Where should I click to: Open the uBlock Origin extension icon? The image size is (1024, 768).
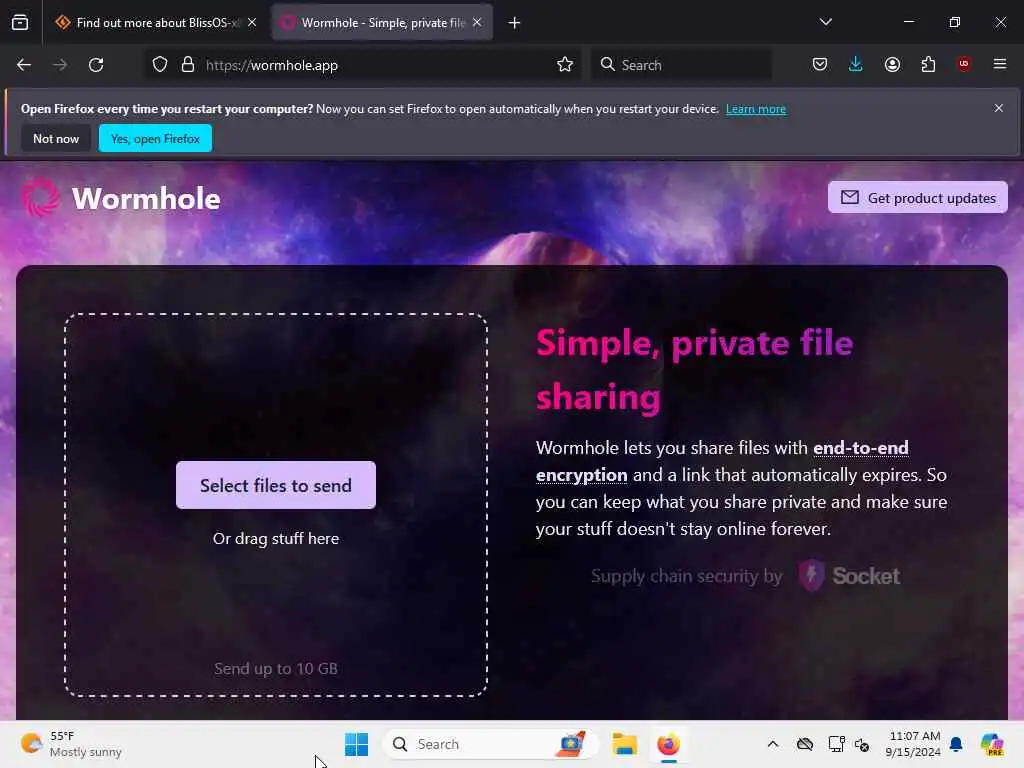coord(964,64)
